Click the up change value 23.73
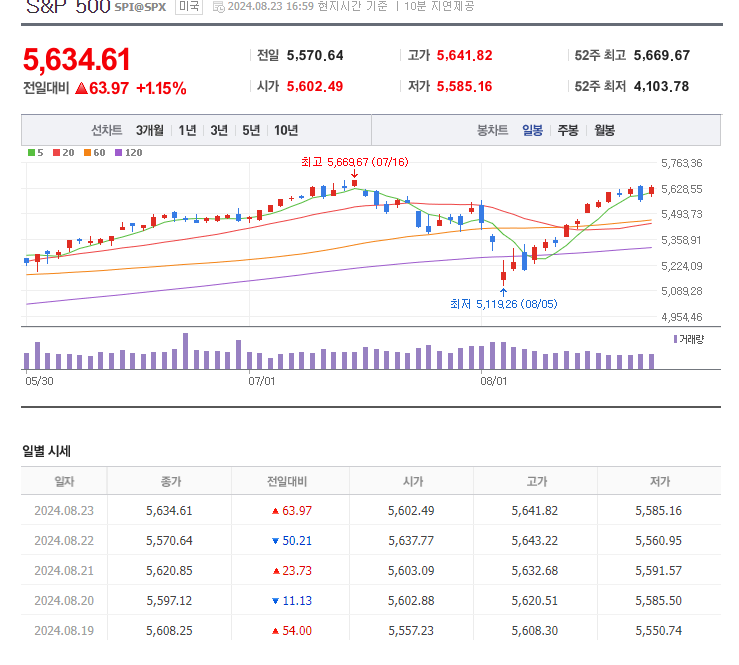 [x=297, y=571]
